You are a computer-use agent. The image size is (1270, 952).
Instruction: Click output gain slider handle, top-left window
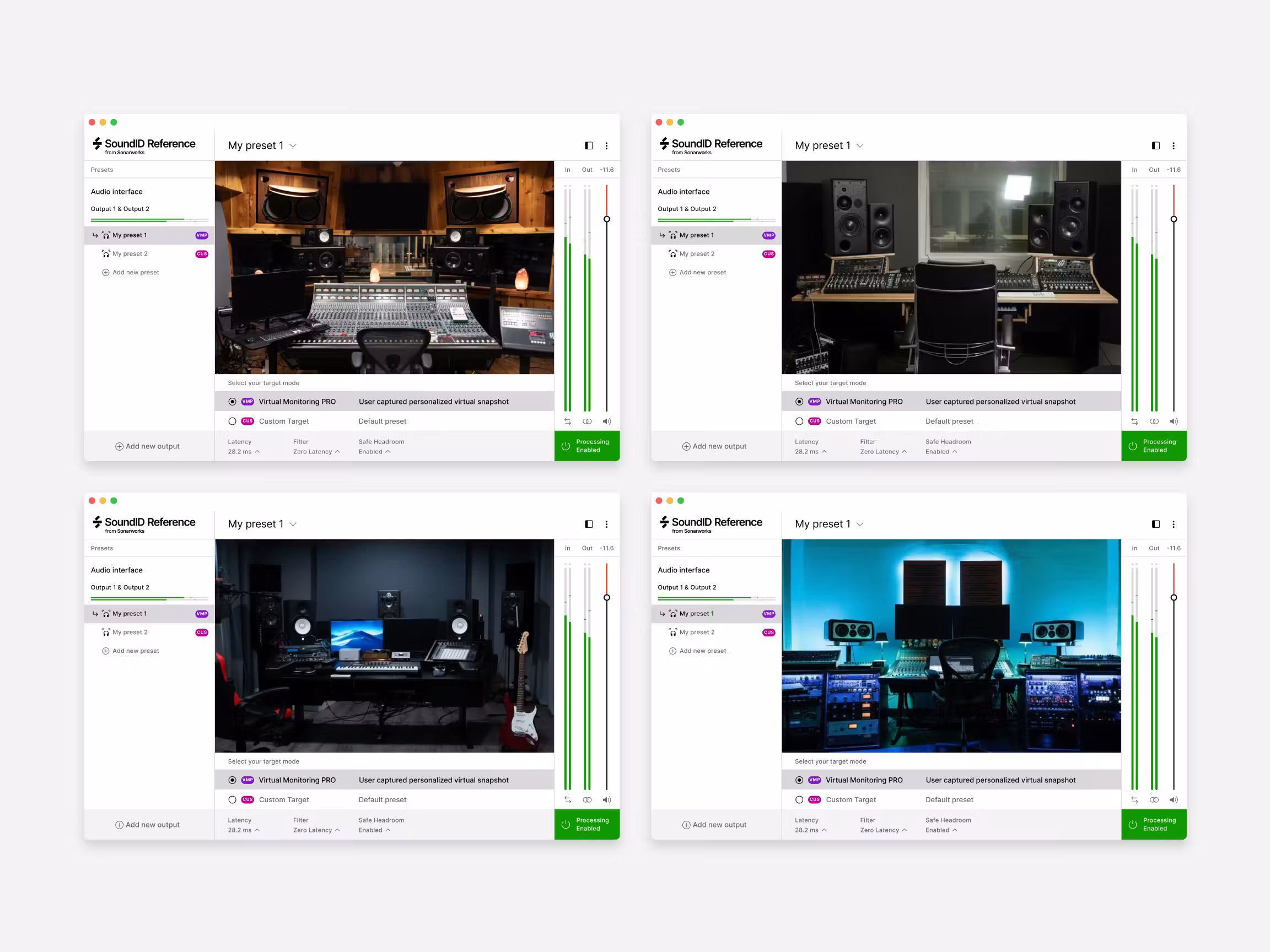[x=607, y=219]
